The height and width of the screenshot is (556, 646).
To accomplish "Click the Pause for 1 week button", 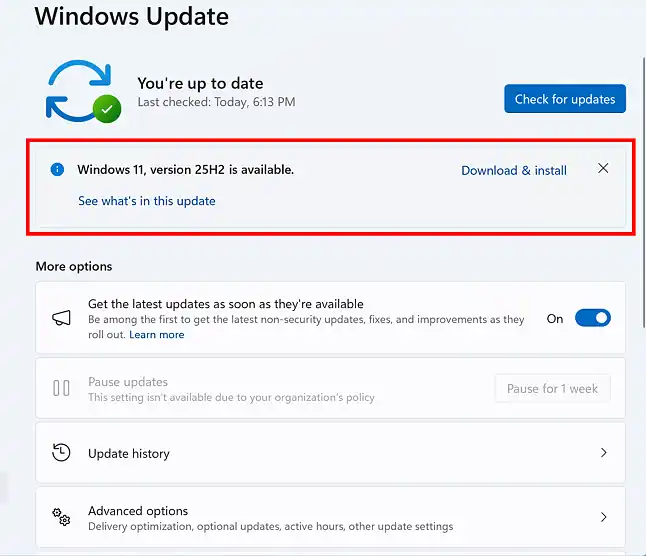I will (552, 388).
